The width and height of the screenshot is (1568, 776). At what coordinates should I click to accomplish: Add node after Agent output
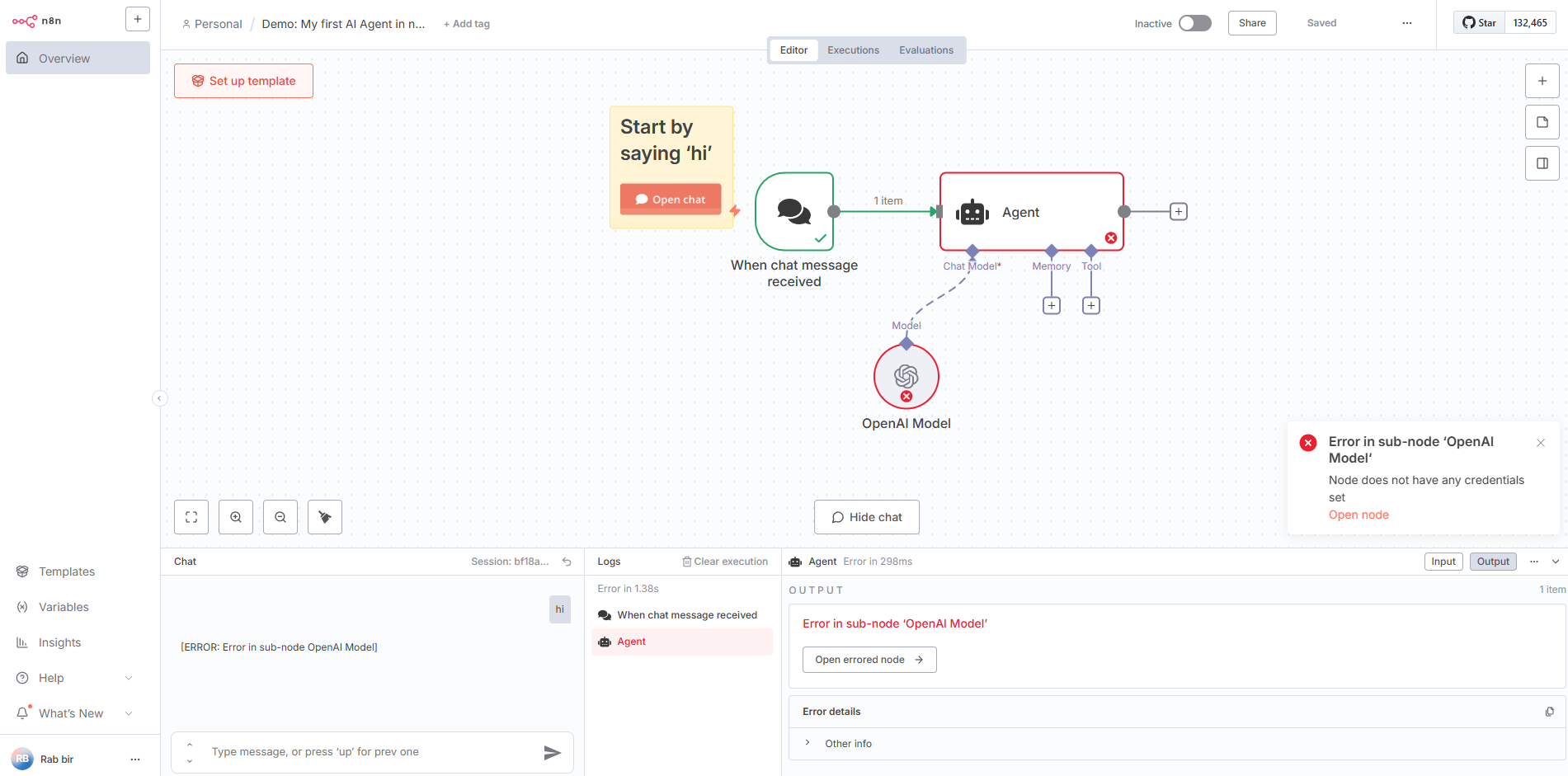pyautogui.click(x=1179, y=212)
